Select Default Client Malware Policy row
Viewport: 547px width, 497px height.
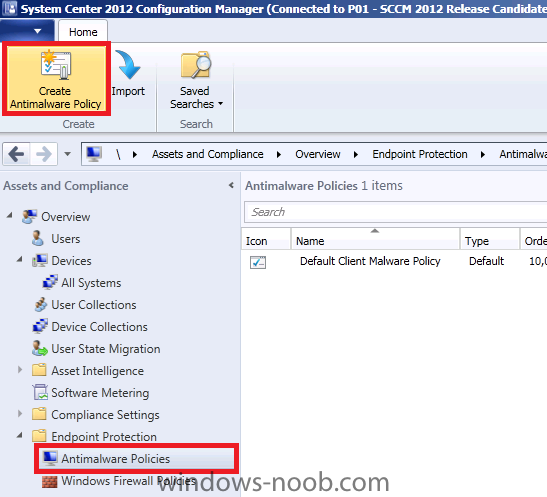point(394,262)
